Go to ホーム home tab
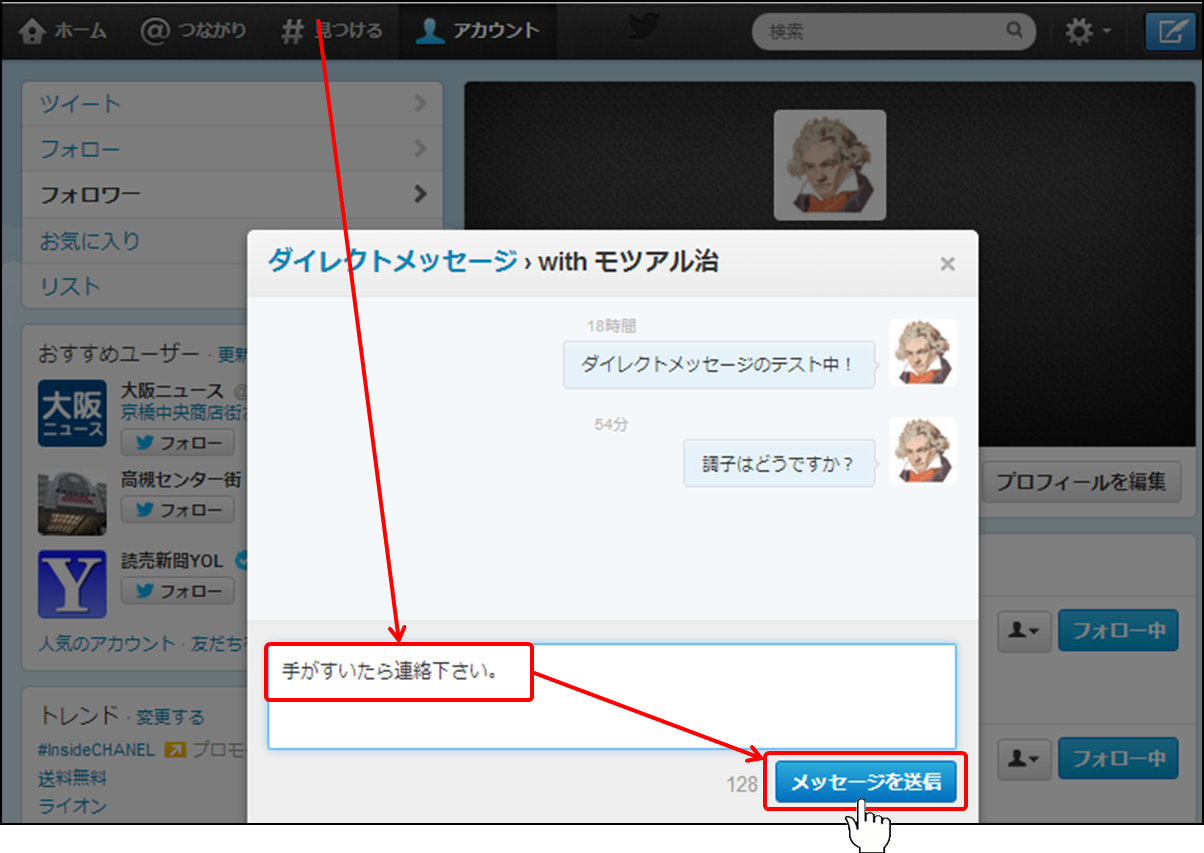This screenshot has height=853, width=1204. click(x=63, y=31)
